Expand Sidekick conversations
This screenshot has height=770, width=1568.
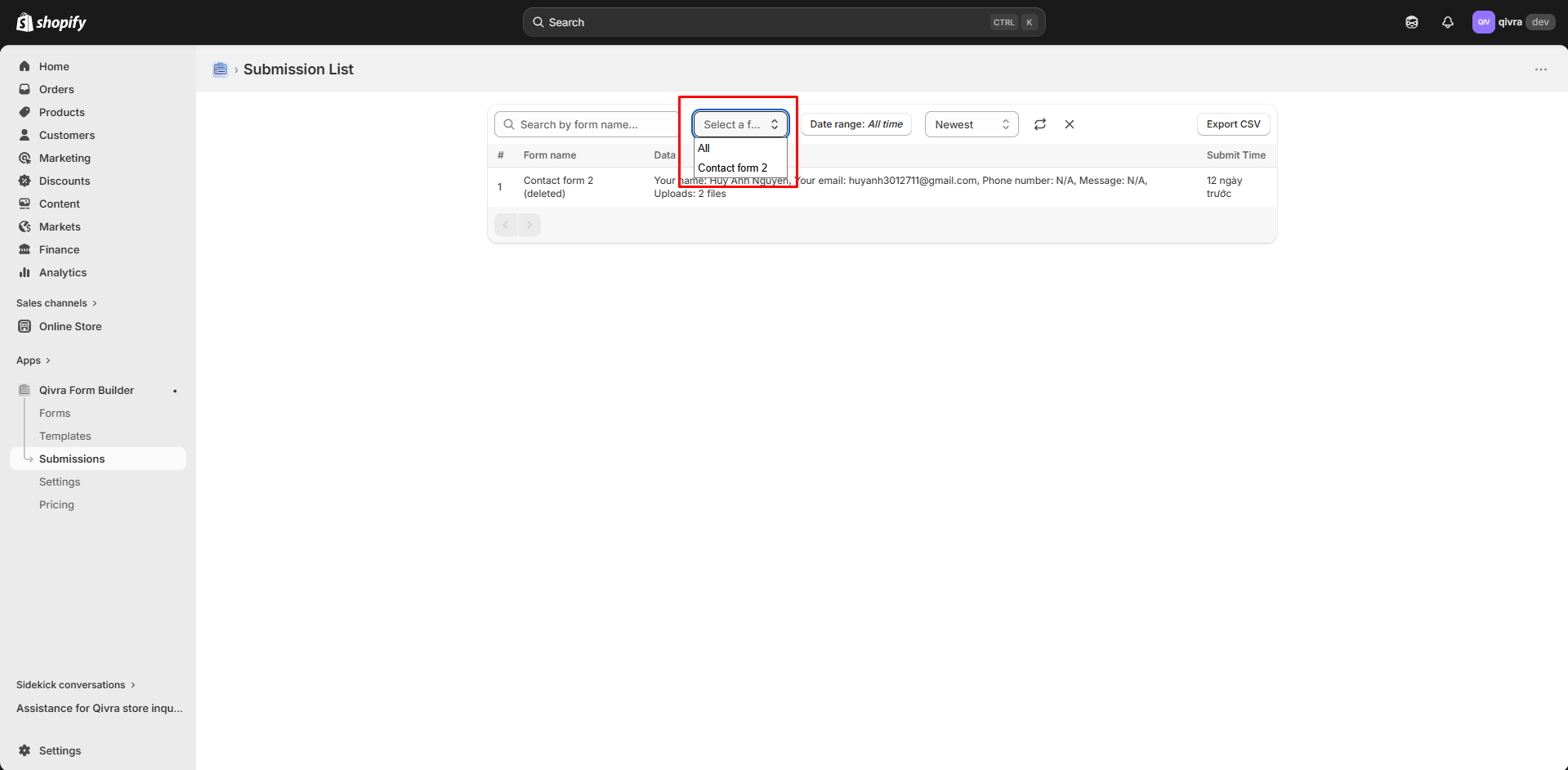[x=76, y=685]
